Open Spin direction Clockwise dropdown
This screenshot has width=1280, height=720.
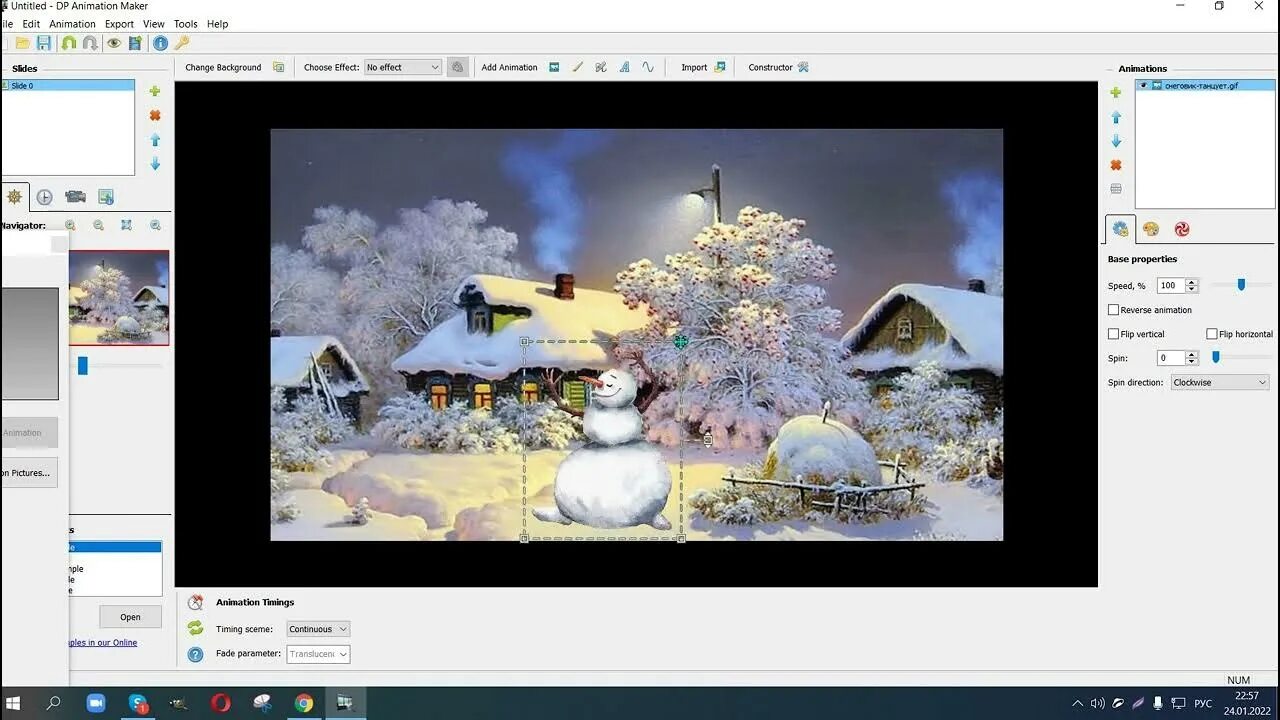pos(1219,382)
